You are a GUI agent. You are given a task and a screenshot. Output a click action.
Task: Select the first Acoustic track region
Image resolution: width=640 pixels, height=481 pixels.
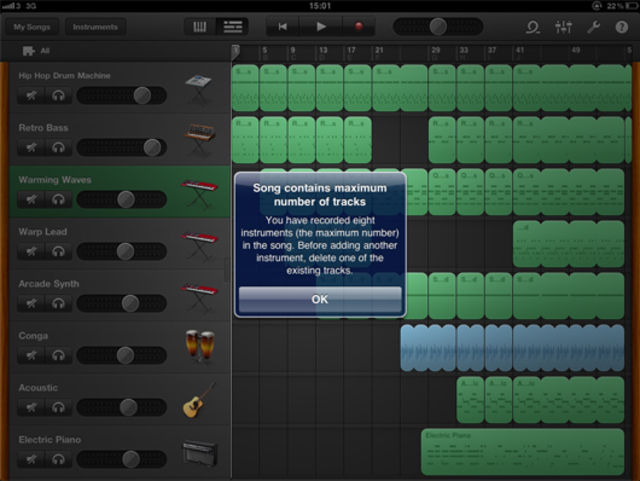(x=470, y=400)
